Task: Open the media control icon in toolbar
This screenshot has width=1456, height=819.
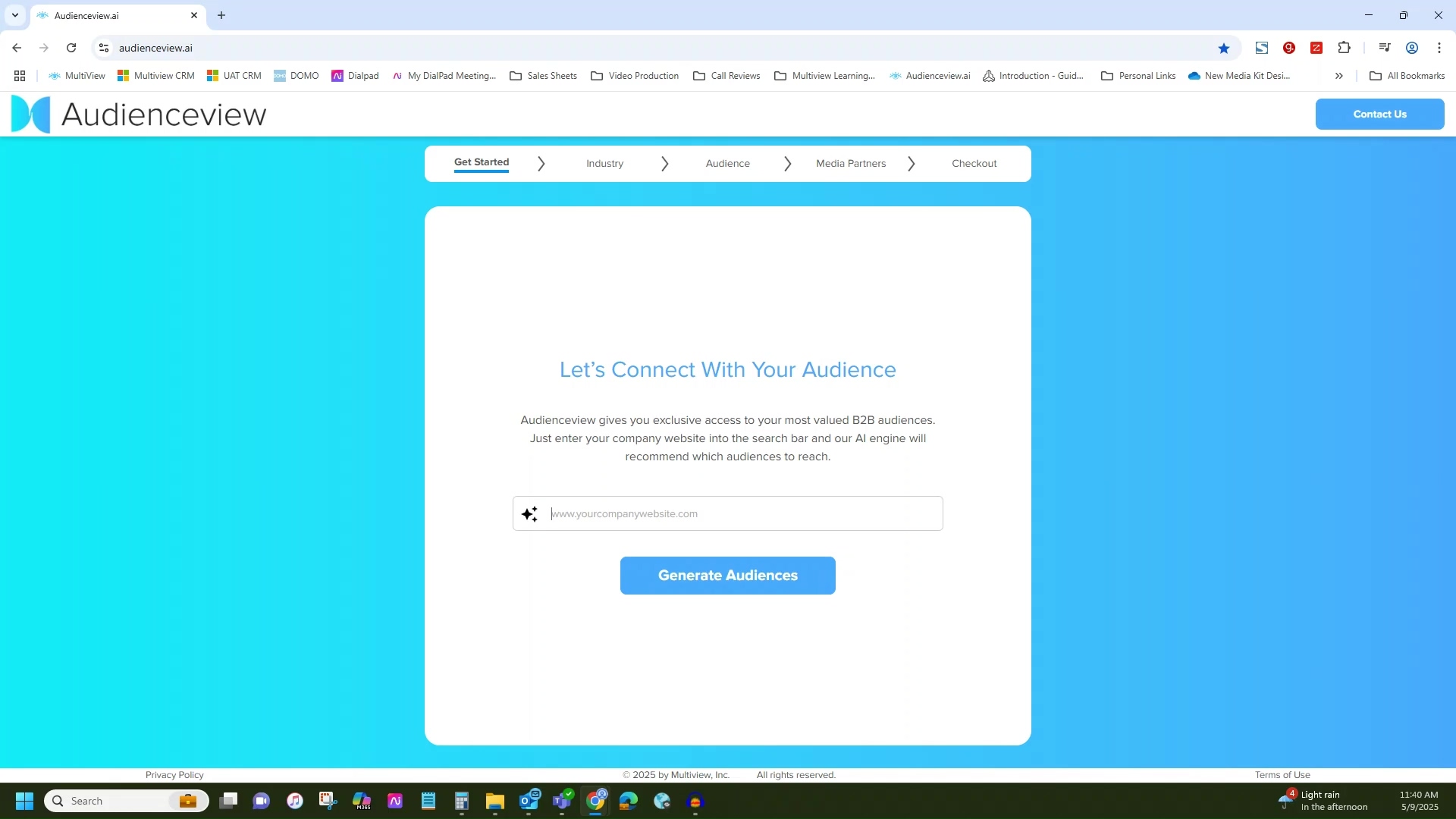Action: tap(1385, 48)
